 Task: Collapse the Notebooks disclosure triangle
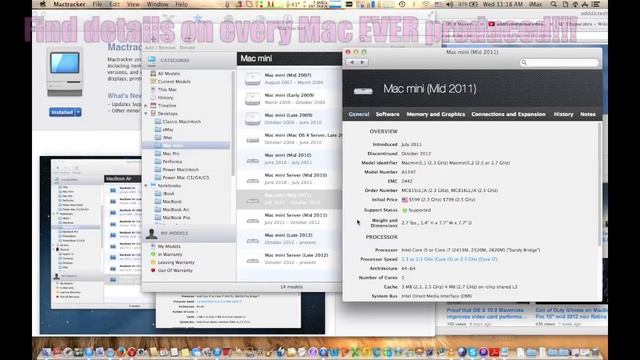pyautogui.click(x=146, y=185)
